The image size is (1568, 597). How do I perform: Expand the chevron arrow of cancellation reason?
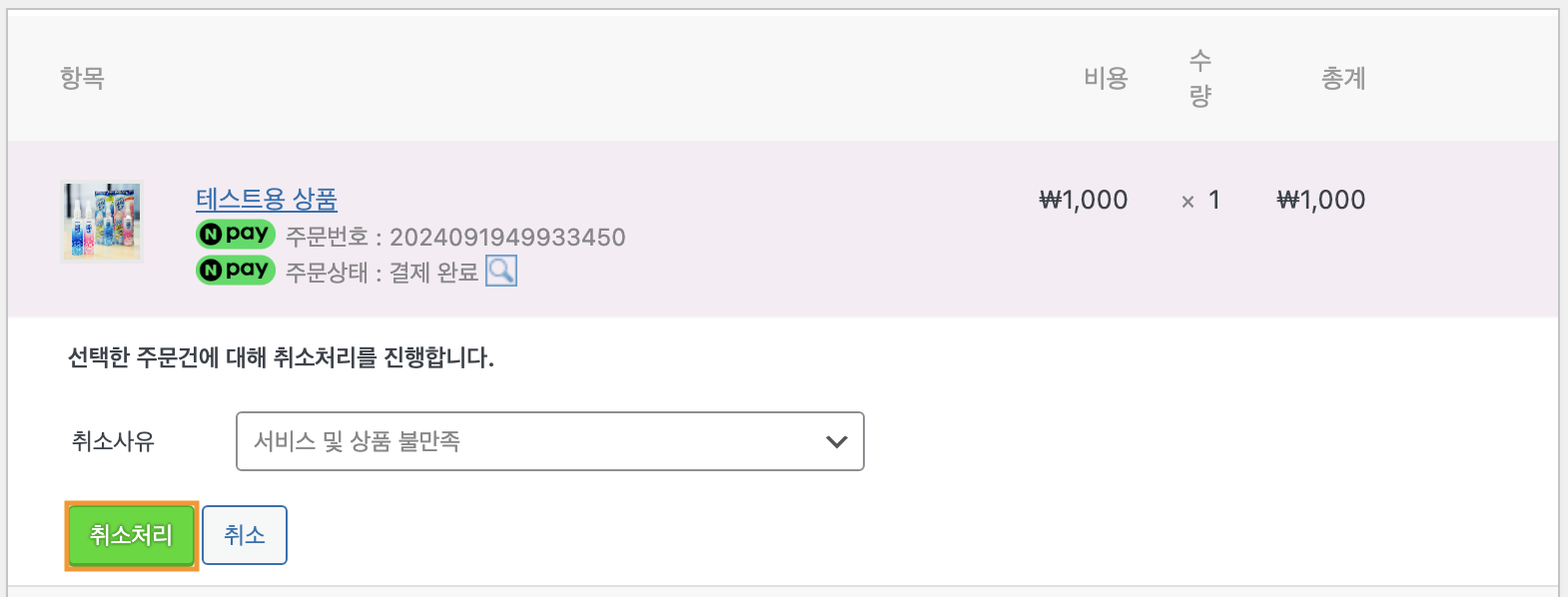pyautogui.click(x=837, y=441)
